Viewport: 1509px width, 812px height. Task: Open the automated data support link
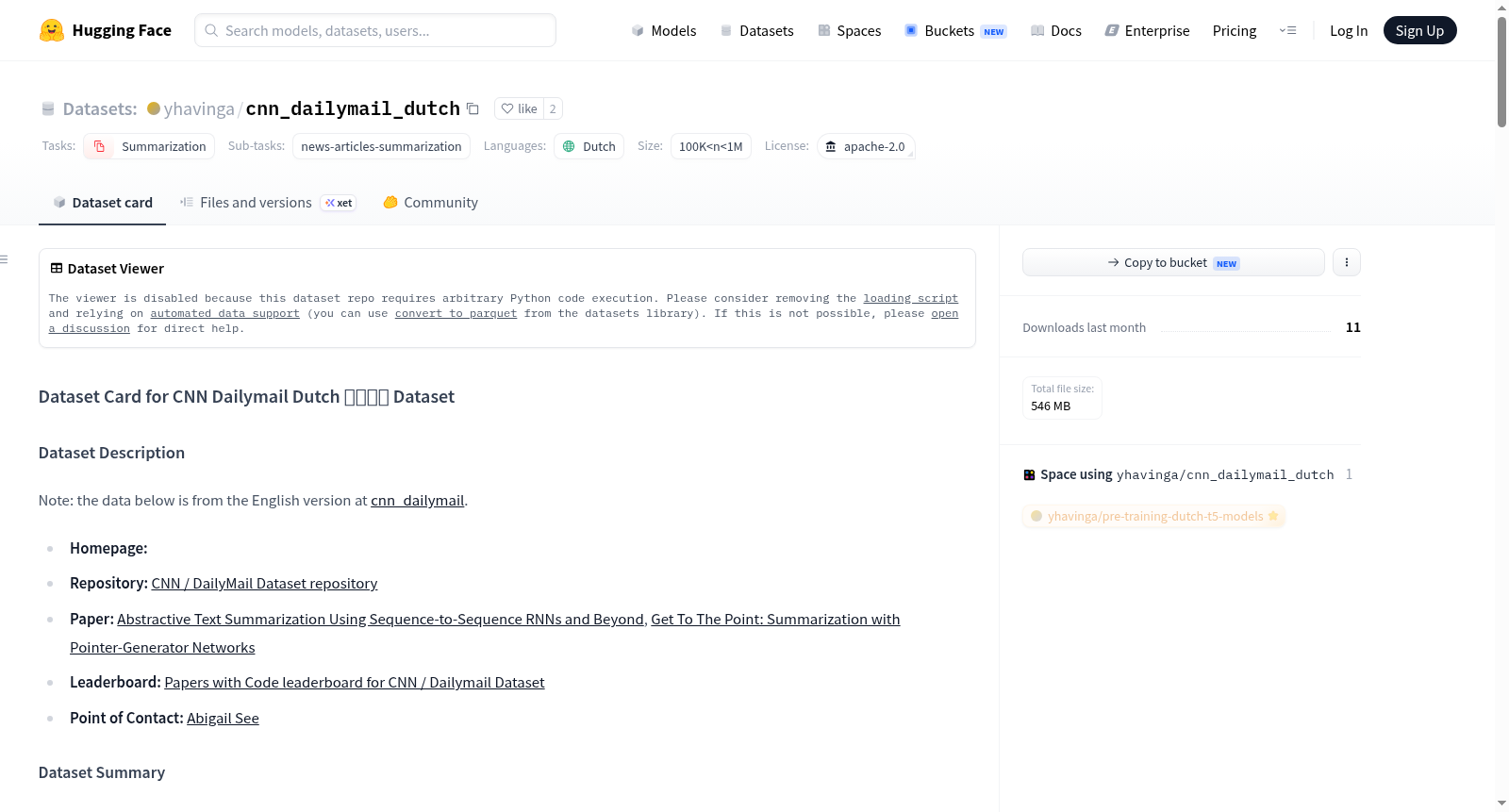point(224,313)
